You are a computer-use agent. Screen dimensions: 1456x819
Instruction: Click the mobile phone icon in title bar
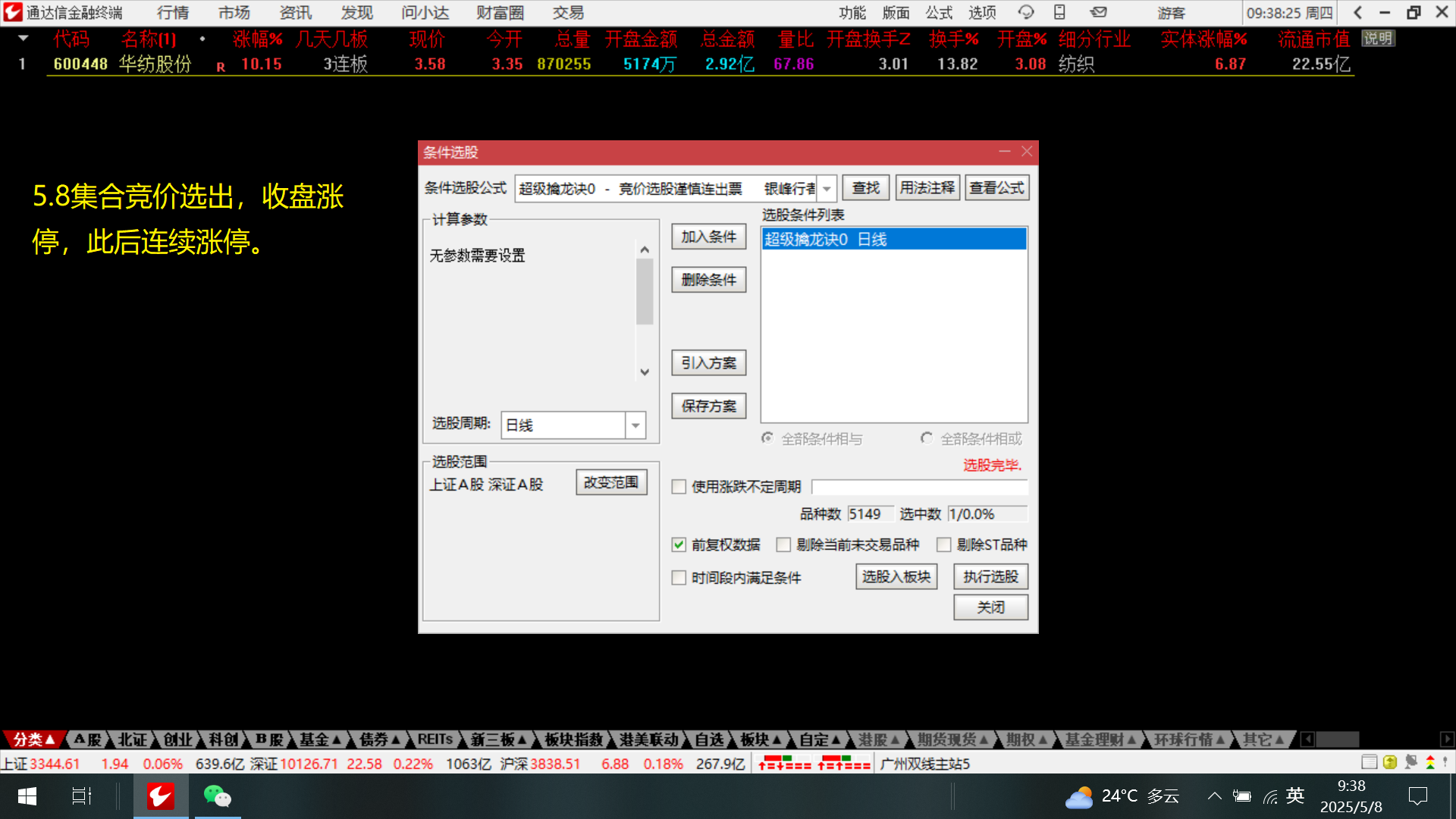point(1059,12)
